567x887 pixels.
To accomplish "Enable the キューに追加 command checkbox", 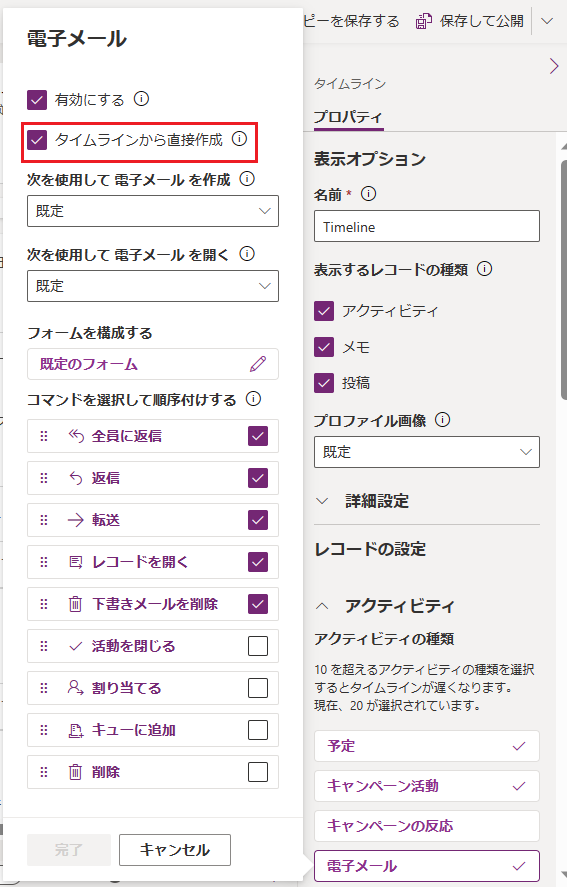I will point(258,730).
